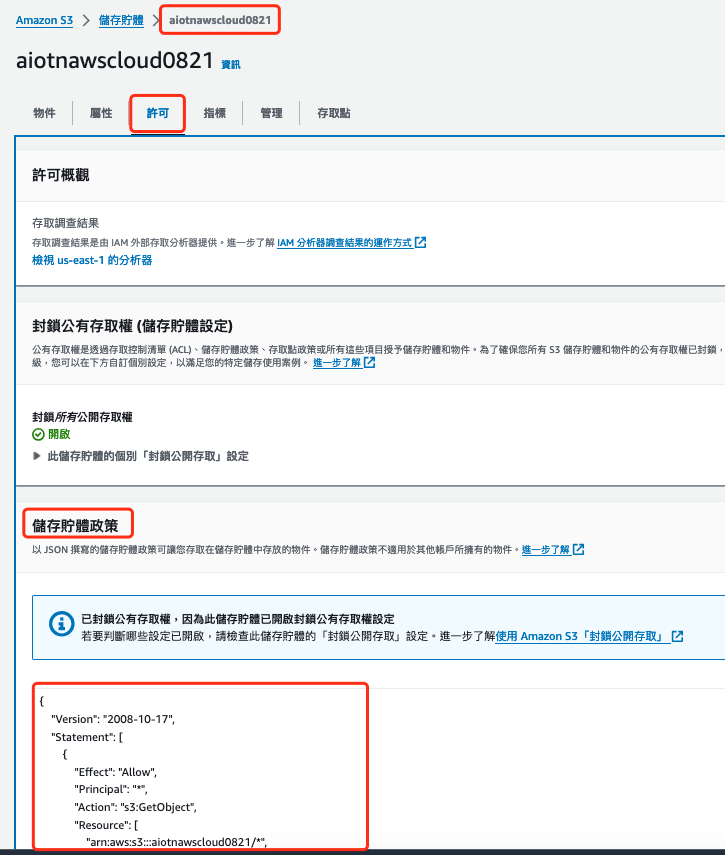Open the 指標 tab

click(x=214, y=113)
